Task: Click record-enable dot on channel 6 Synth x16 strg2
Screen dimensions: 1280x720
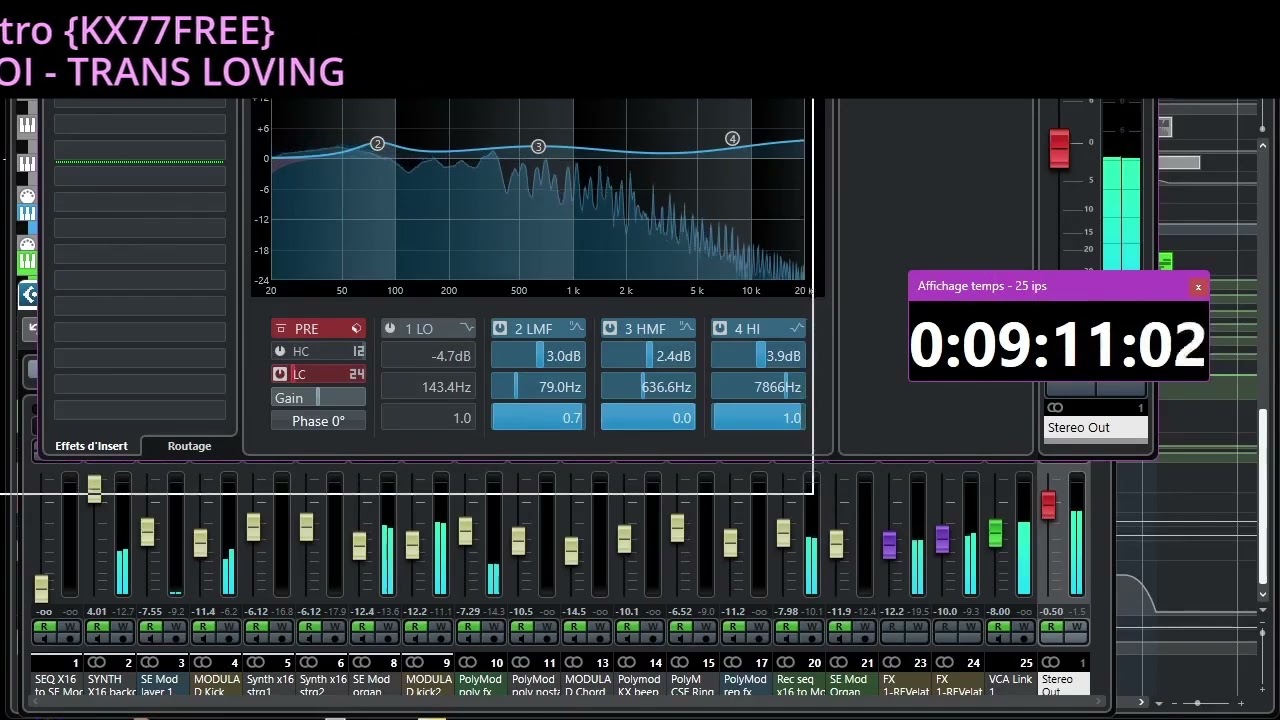Action: click(x=335, y=639)
